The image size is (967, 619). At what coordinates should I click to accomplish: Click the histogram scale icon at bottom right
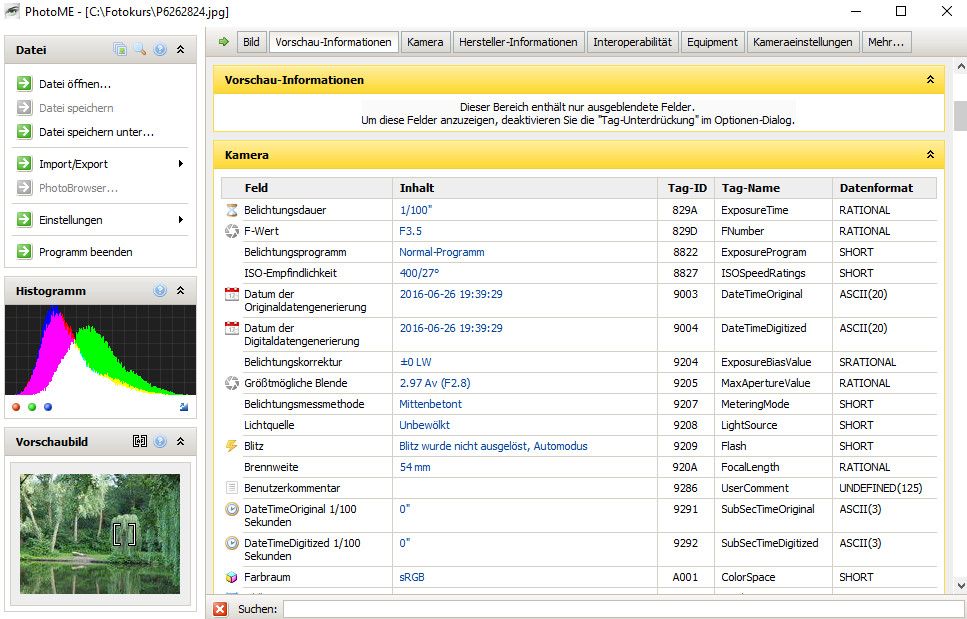click(183, 407)
